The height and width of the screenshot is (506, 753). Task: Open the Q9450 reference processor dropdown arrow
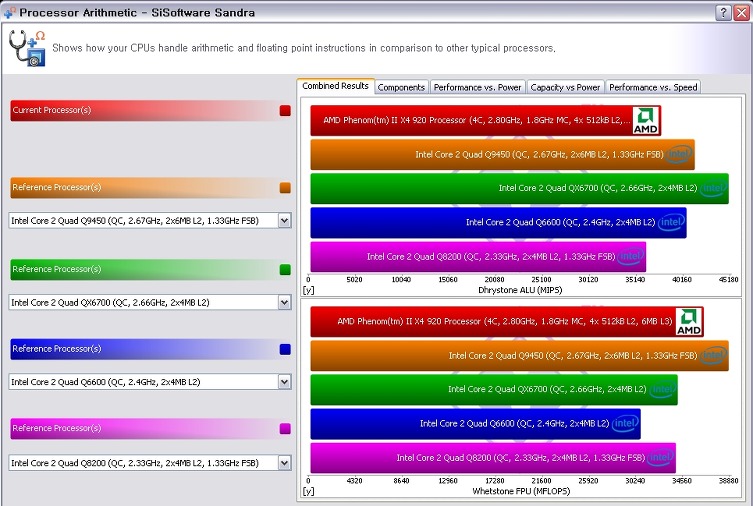pyautogui.click(x=284, y=220)
